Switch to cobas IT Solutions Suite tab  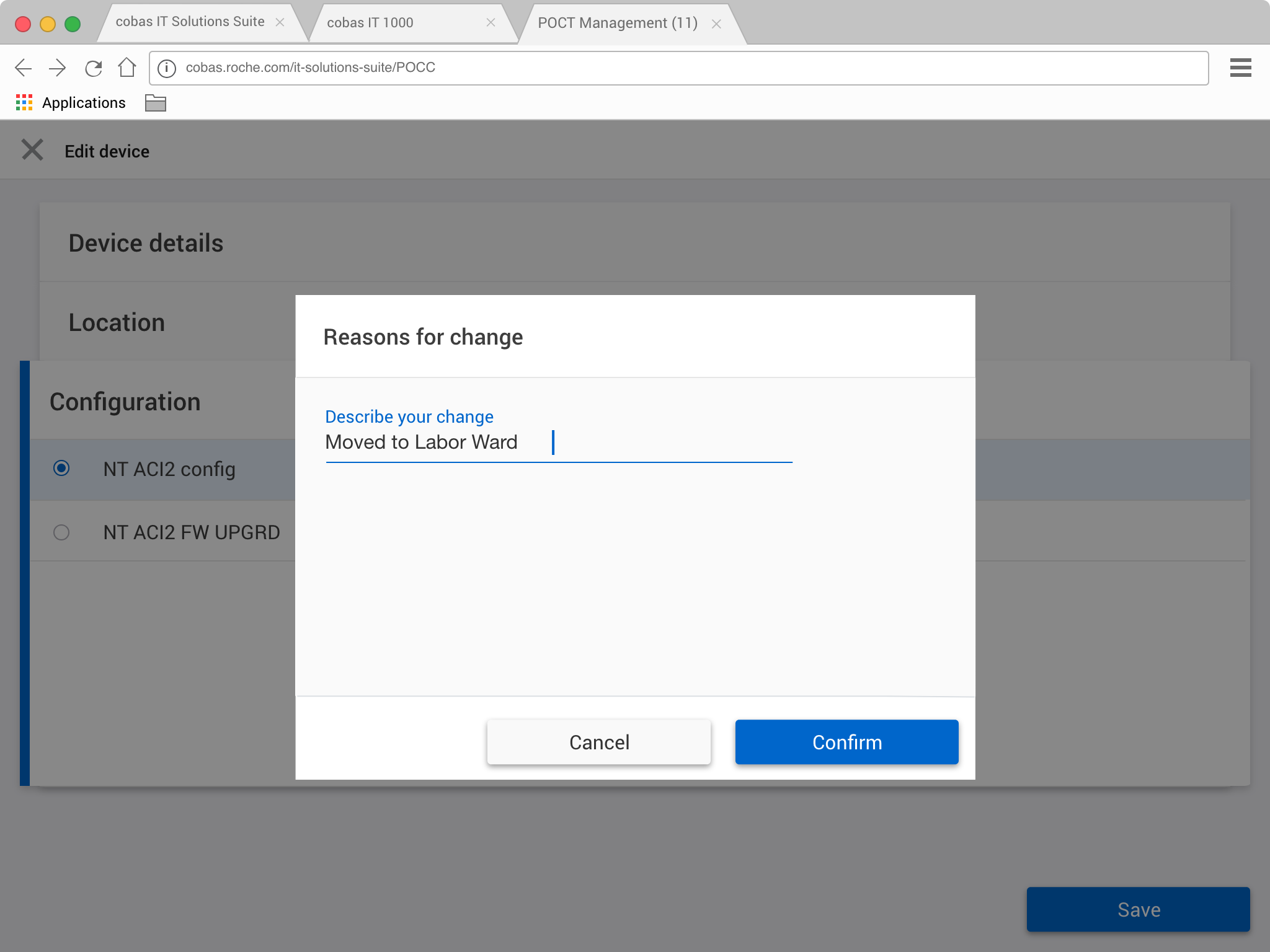point(190,22)
